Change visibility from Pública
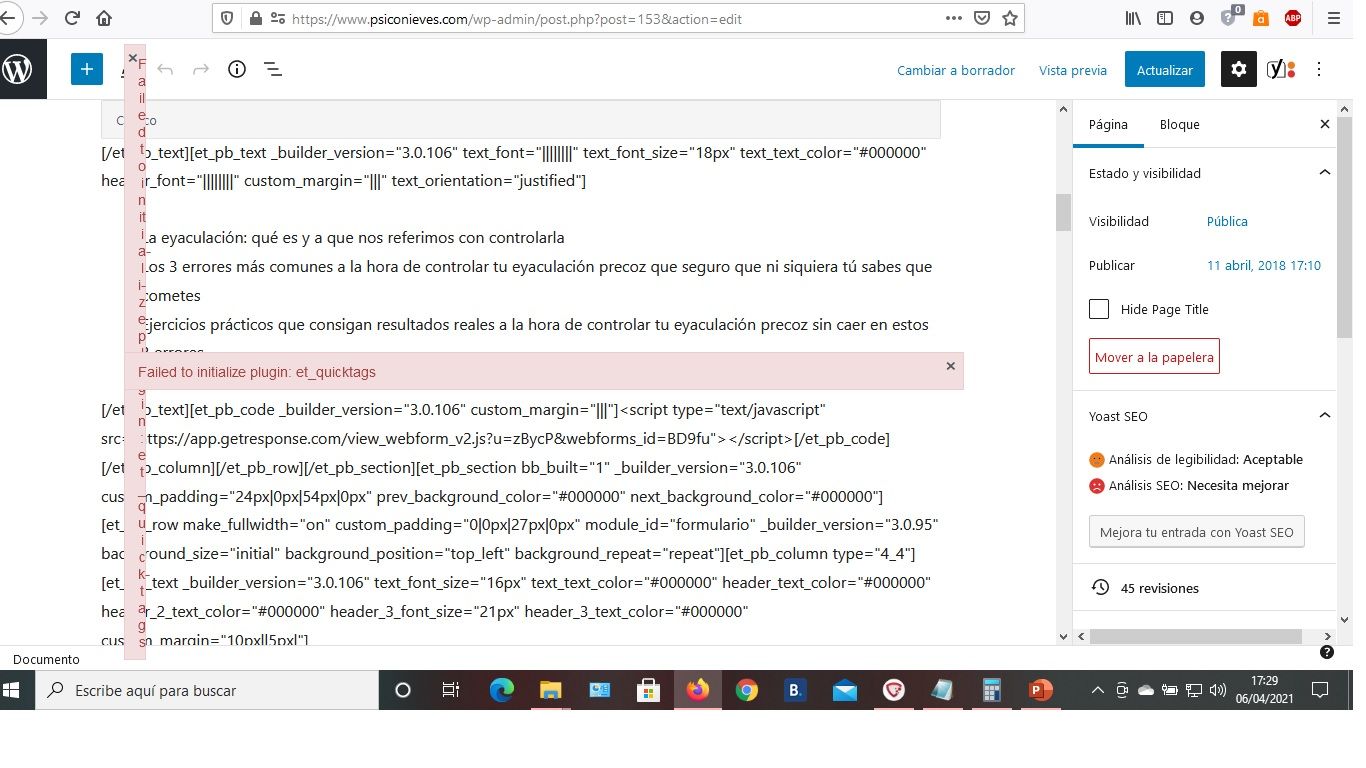Image resolution: width=1366 pixels, height=768 pixels. click(x=1227, y=221)
